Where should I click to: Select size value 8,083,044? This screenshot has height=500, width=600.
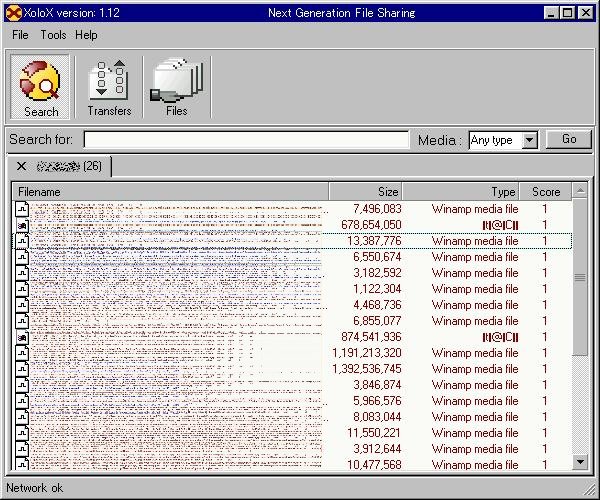[377, 417]
